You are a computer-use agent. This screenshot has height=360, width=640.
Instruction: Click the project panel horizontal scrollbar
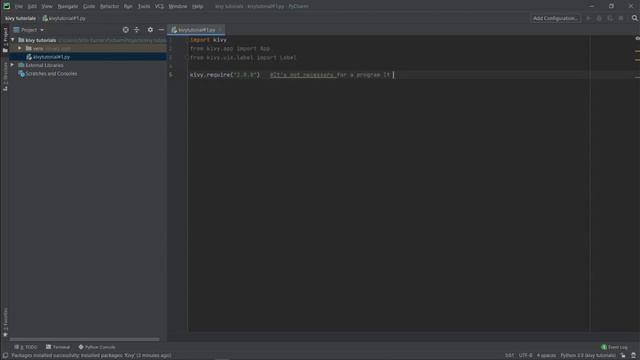click(x=84, y=339)
